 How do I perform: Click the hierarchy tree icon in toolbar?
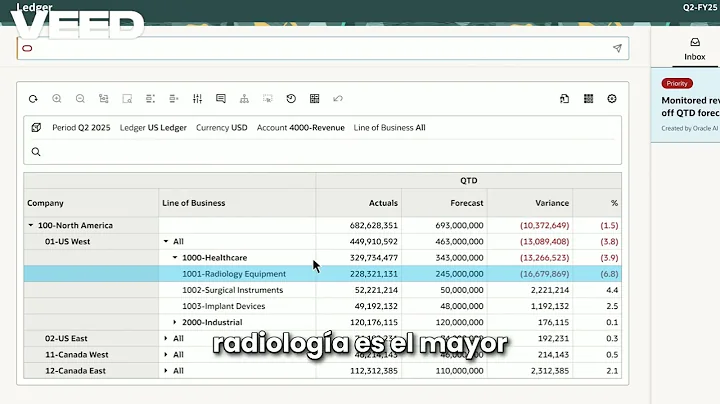point(244,99)
